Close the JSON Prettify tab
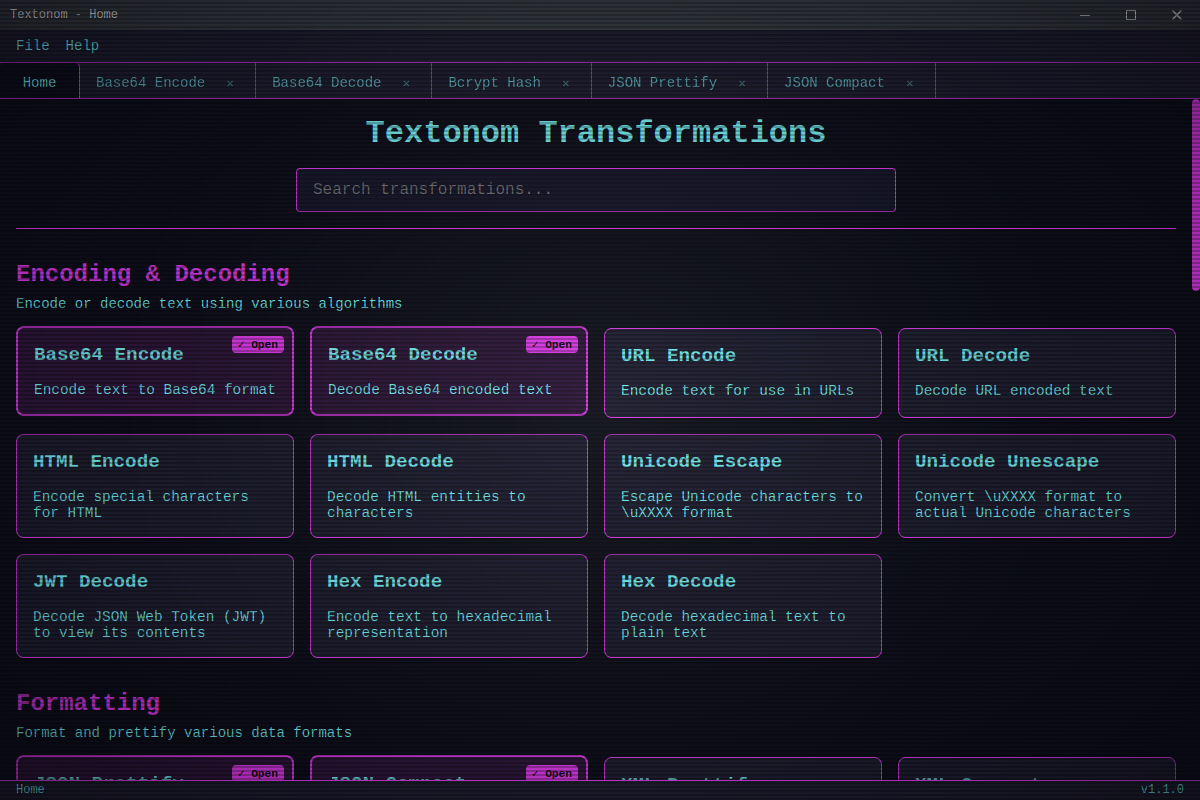 [742, 83]
